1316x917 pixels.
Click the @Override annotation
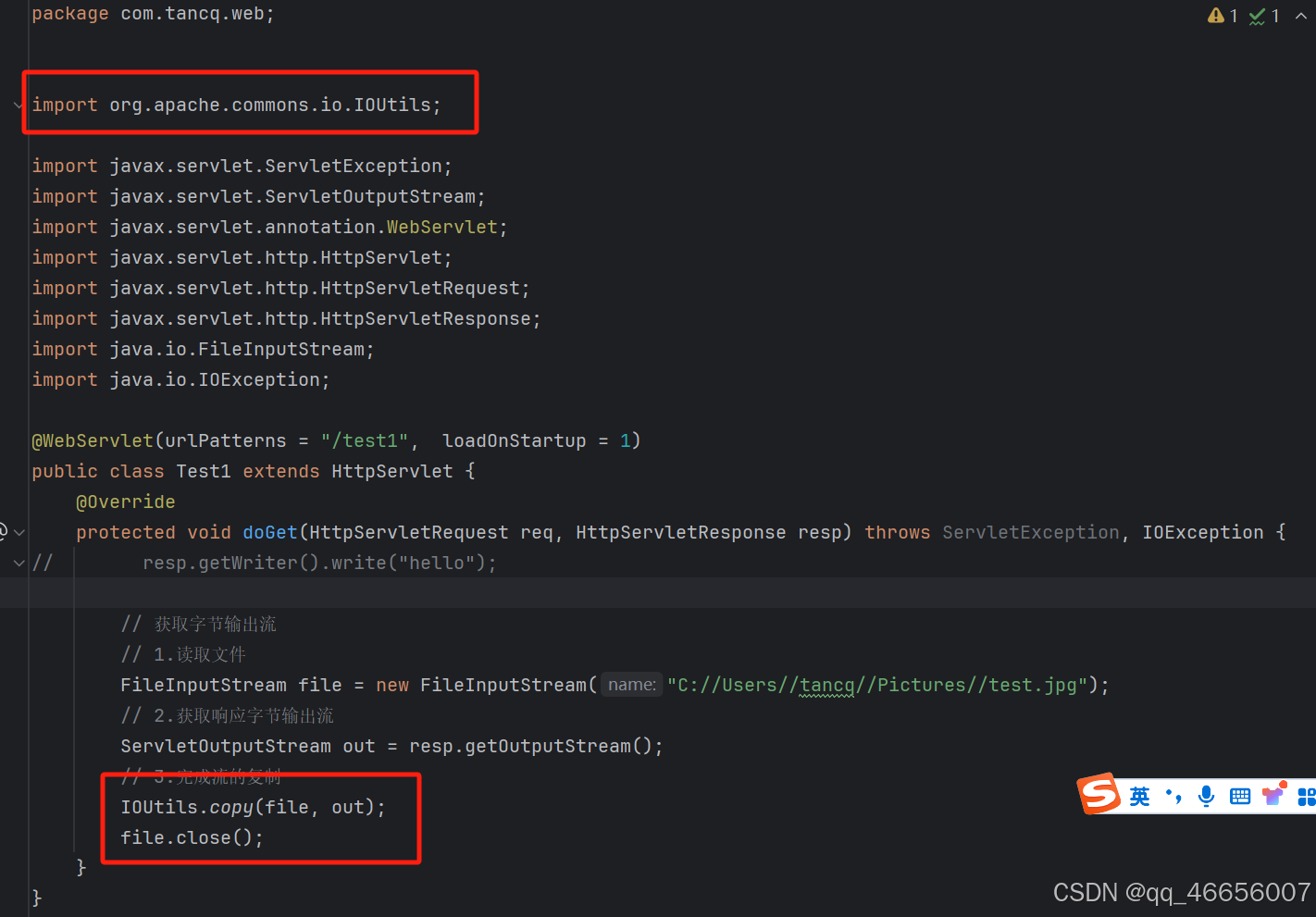point(126,502)
